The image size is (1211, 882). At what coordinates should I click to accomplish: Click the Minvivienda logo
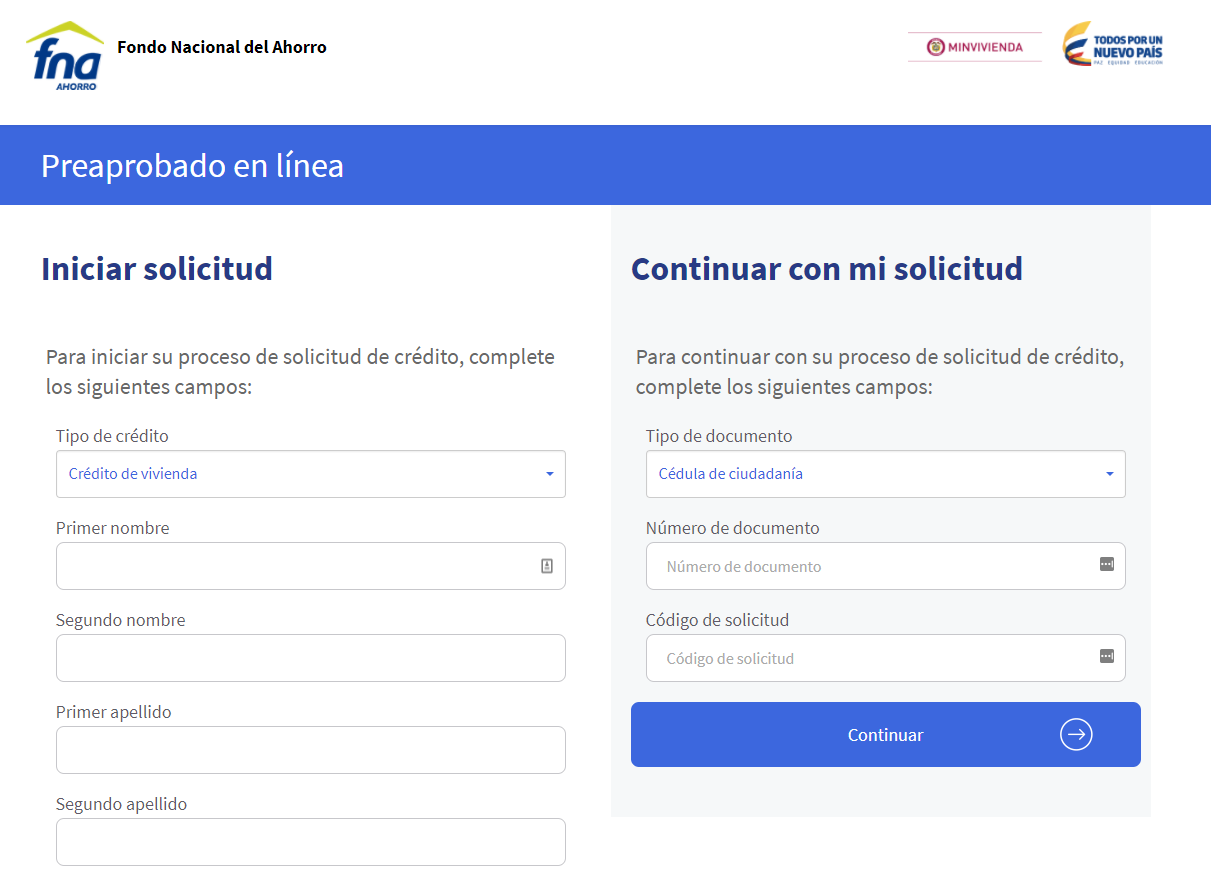pos(974,47)
